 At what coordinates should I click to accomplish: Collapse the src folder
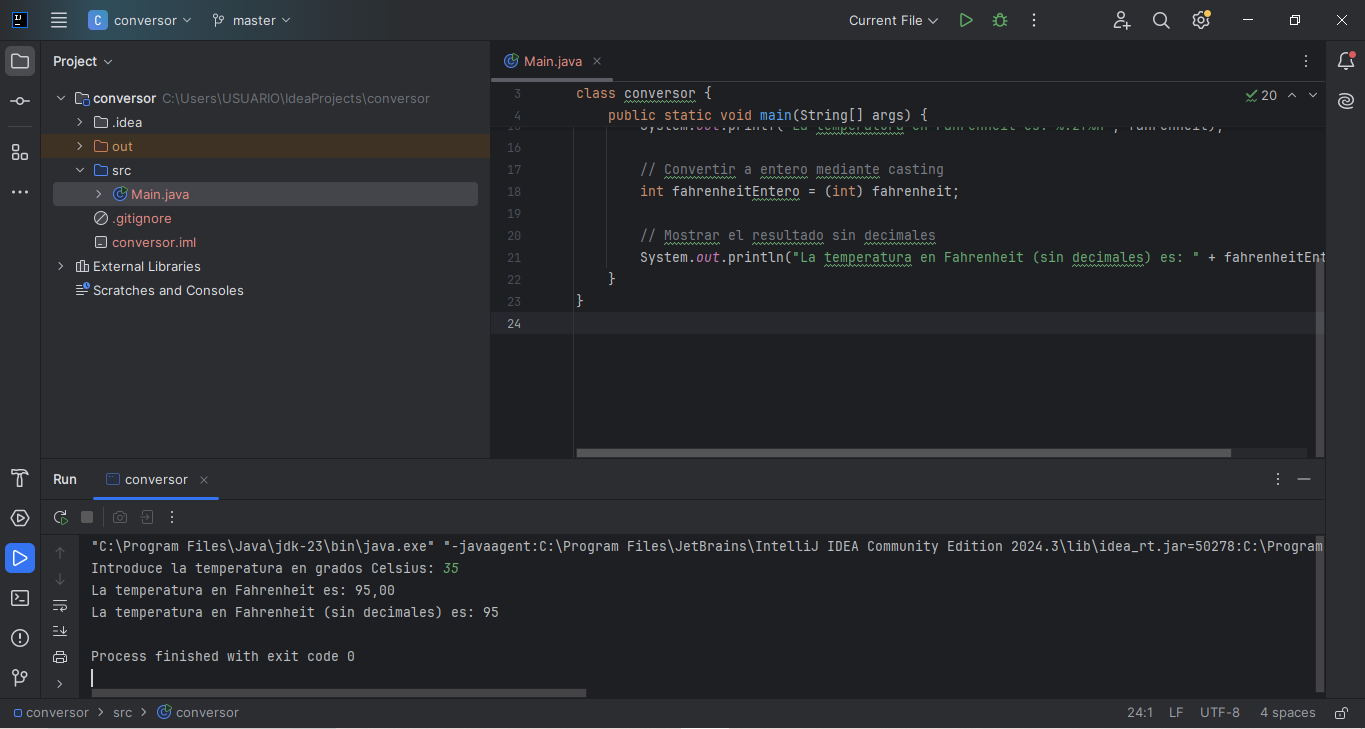(x=80, y=170)
